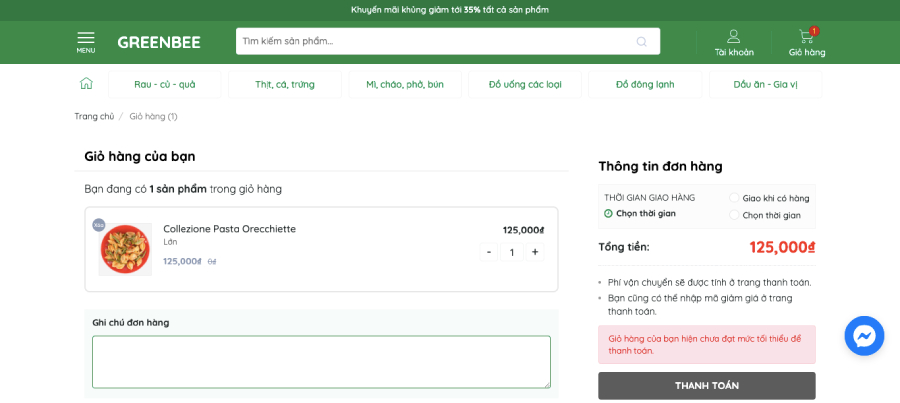Open the Dầu ăn - Gia vị category
This screenshot has height=403, width=900.
point(766,84)
